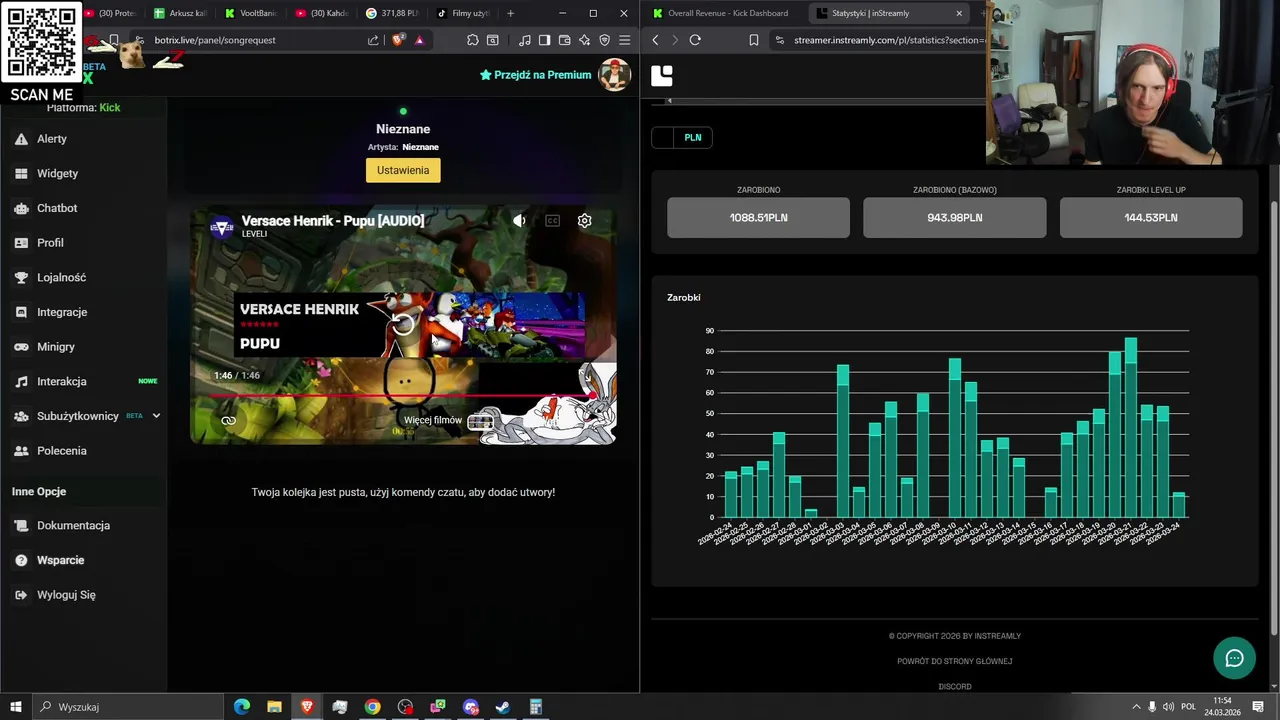Open the Brave Wallet icon
The width and height of the screenshot is (1280, 720).
[x=564, y=40]
